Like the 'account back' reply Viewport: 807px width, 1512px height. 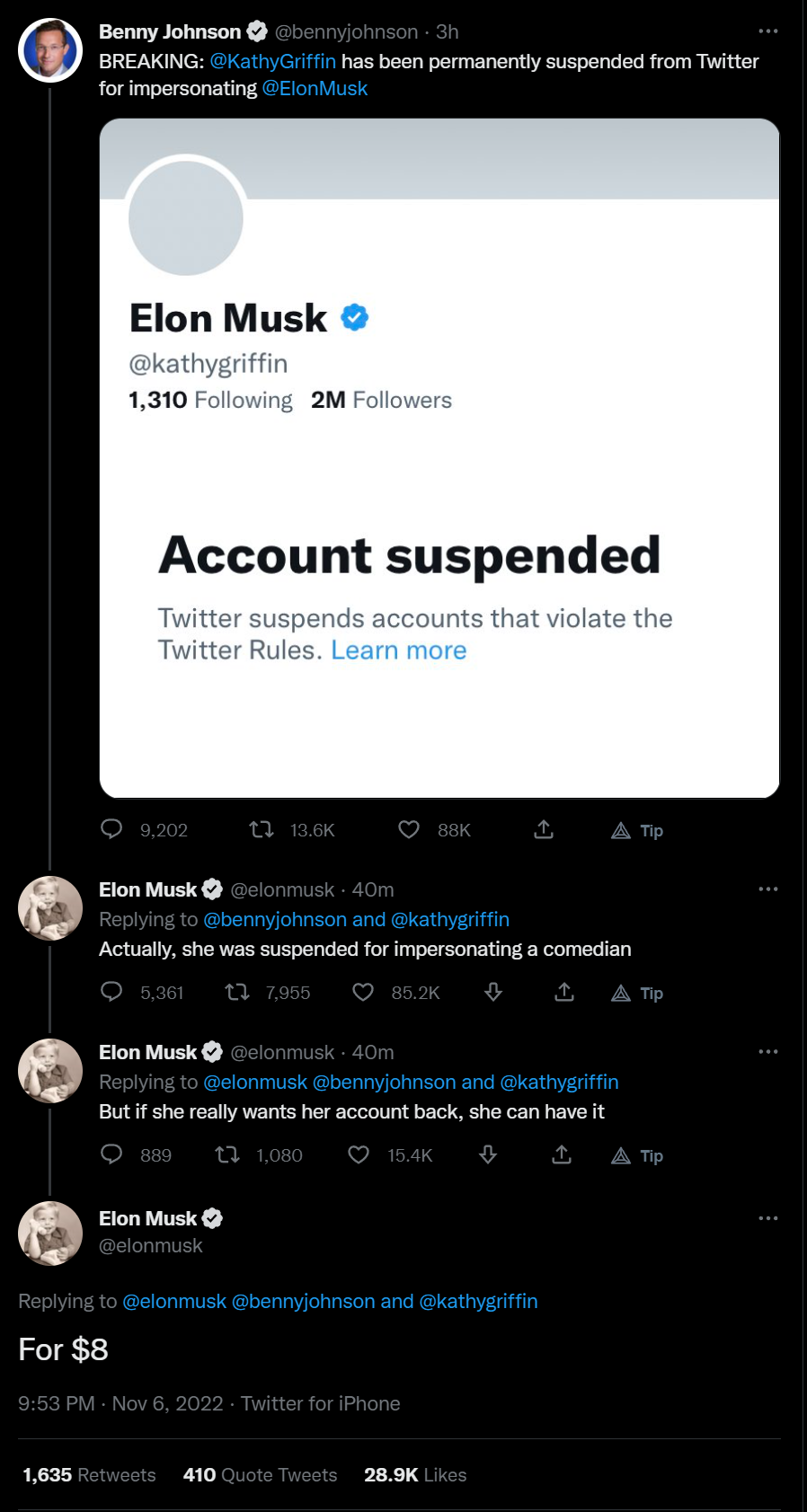coord(359,1154)
